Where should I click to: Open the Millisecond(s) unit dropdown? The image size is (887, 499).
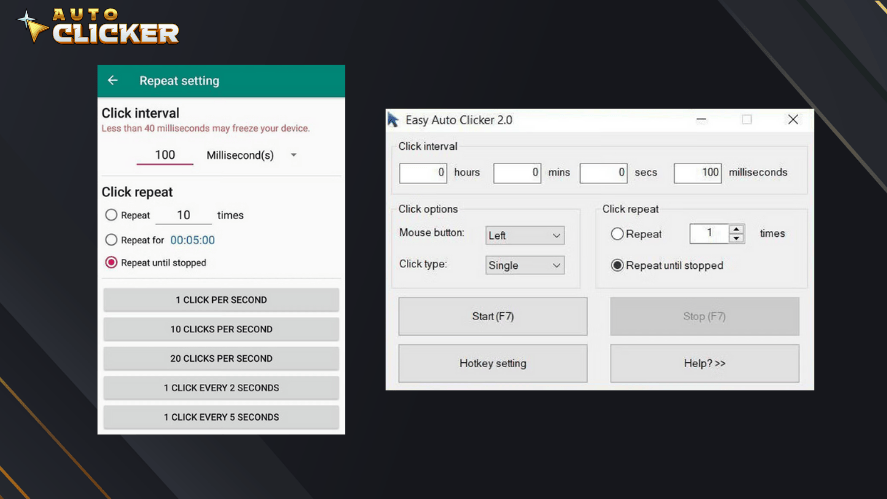point(293,155)
